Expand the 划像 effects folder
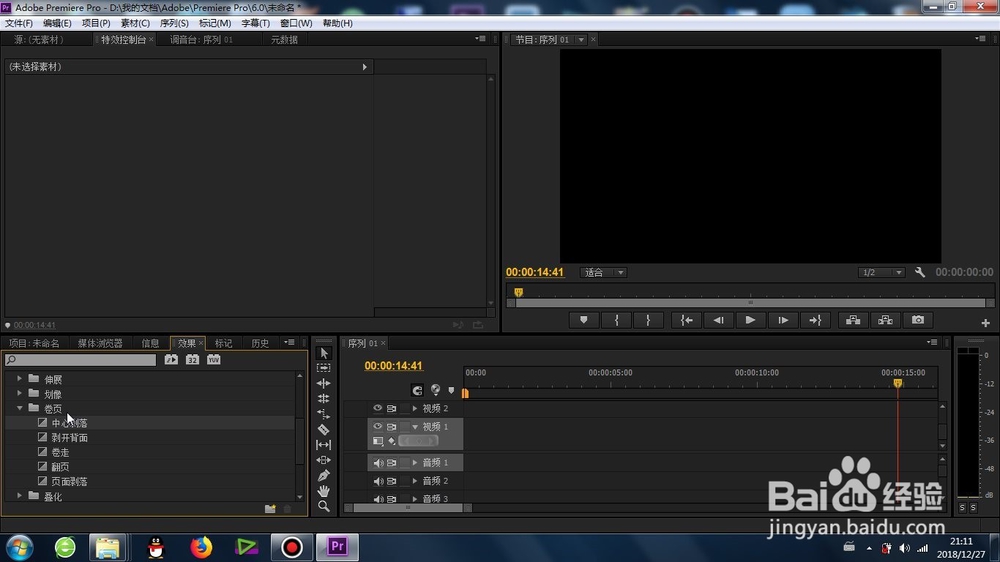Screen dimensions: 1000x562 point(19,394)
